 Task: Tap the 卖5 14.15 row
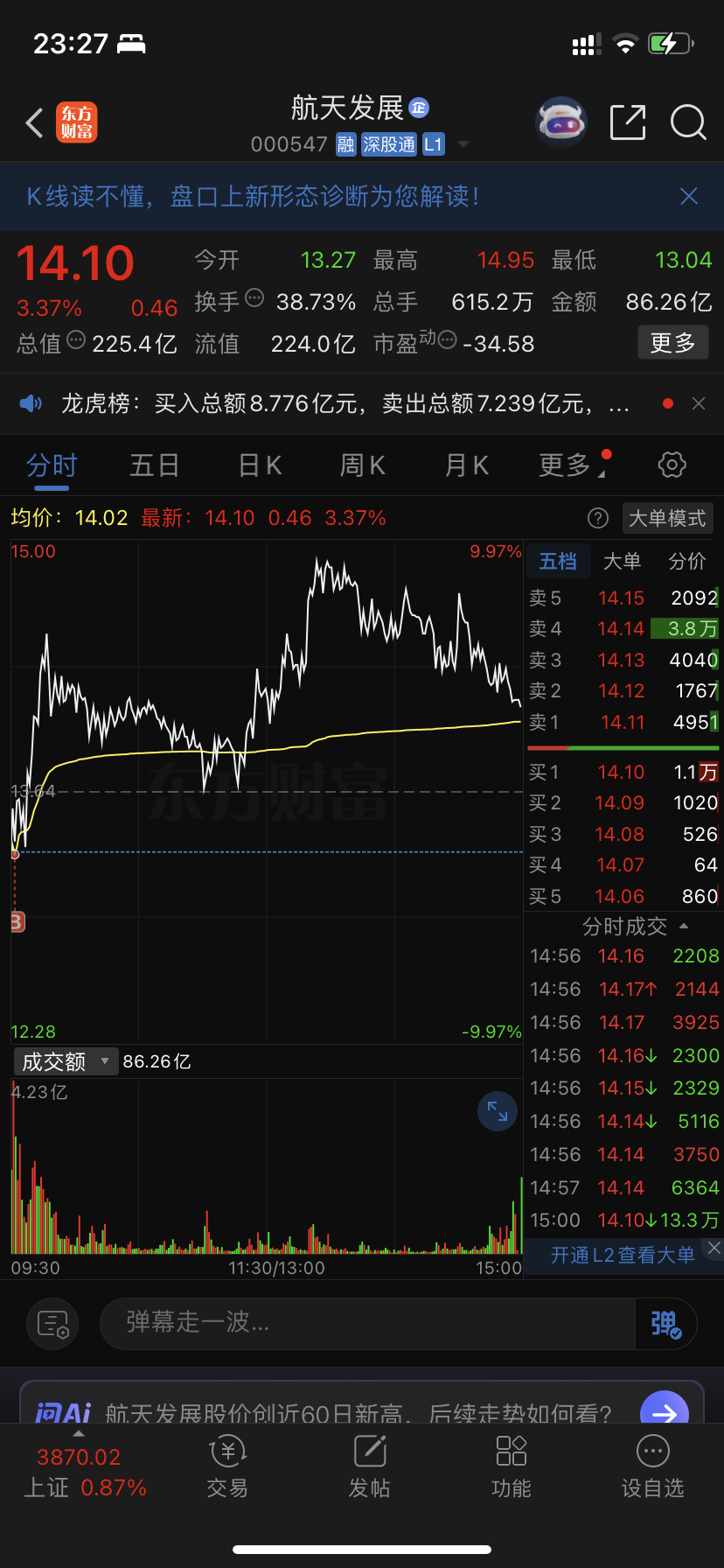pyautogui.click(x=623, y=598)
